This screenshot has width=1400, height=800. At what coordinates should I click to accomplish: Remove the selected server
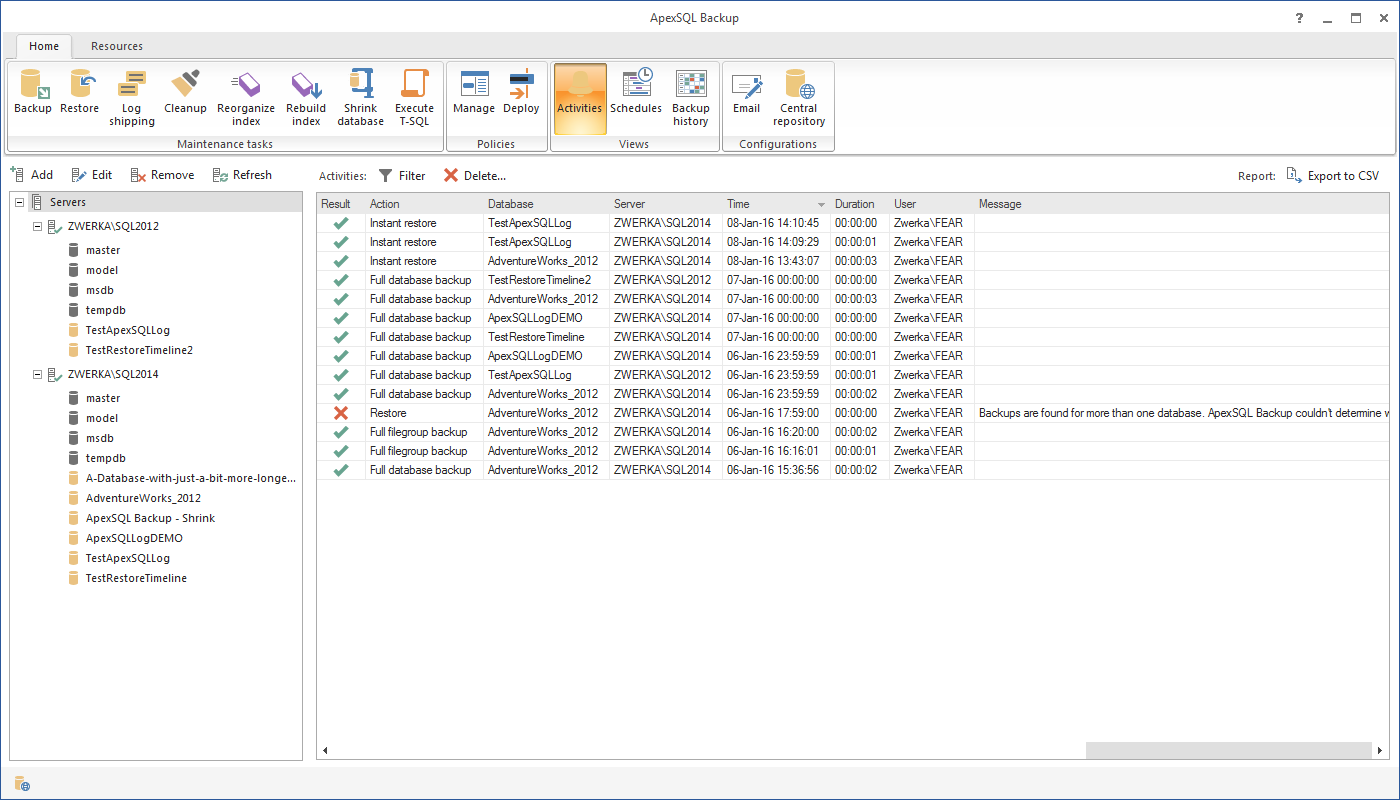163,175
